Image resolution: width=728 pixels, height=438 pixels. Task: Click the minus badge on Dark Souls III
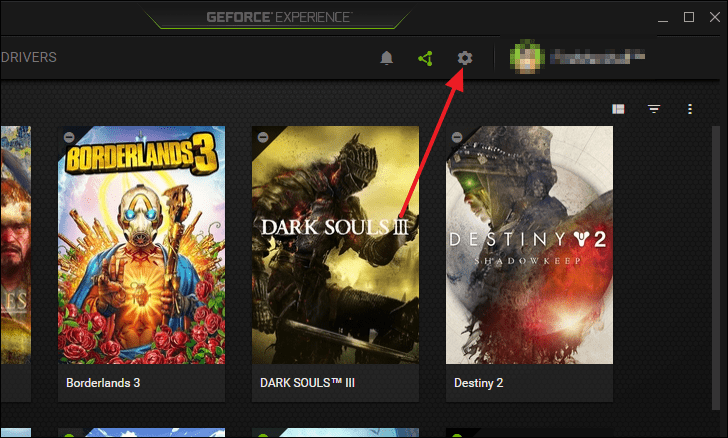pos(263,137)
